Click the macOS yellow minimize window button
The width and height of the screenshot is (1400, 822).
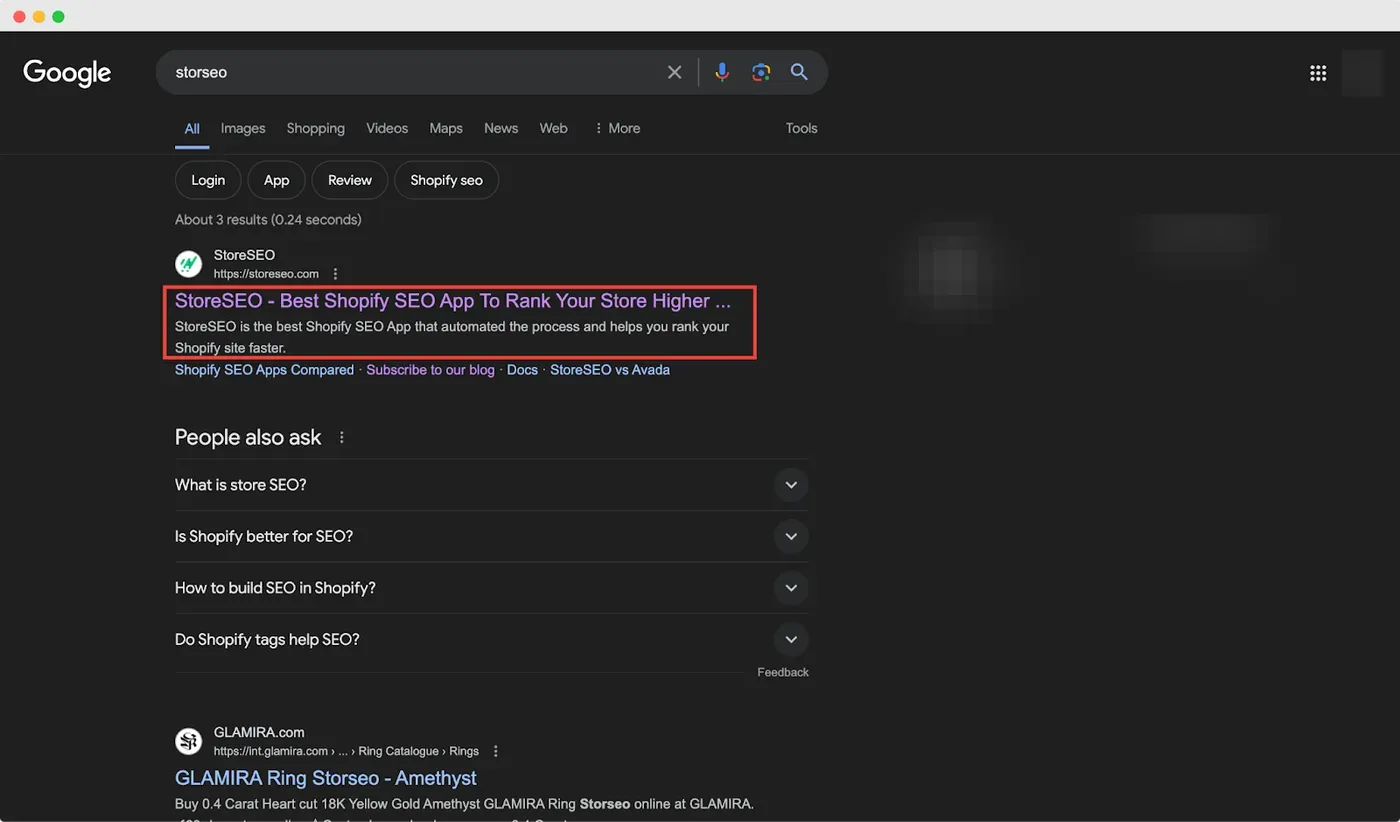39,17
